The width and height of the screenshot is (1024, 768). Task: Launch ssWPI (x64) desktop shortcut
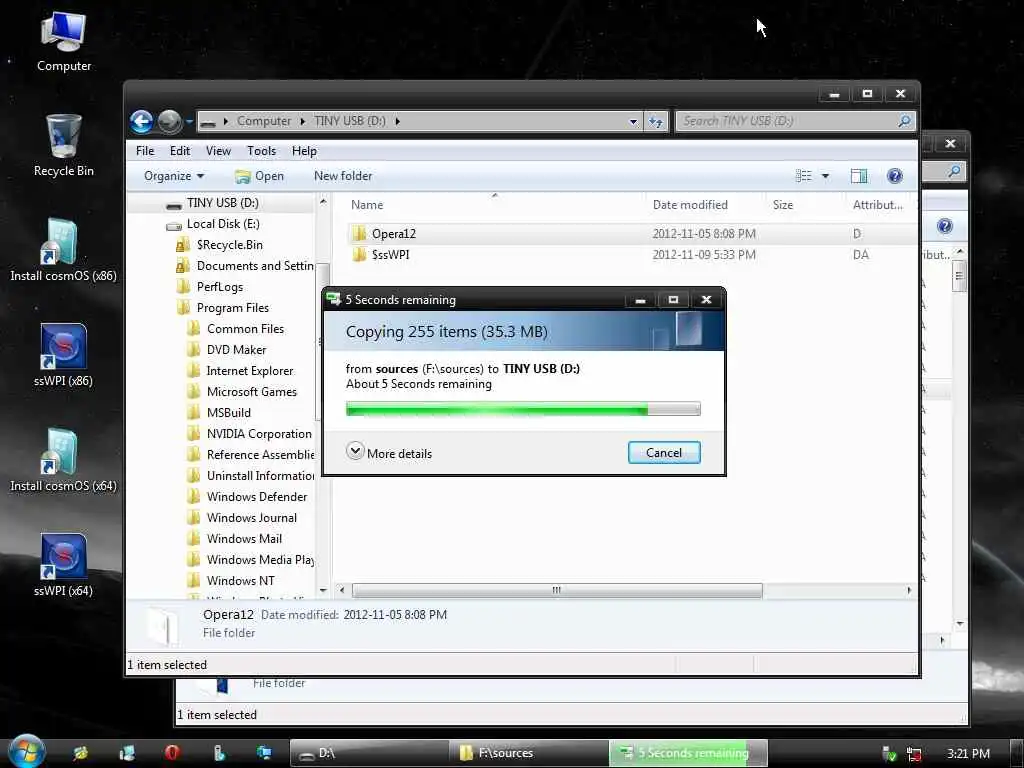63,566
